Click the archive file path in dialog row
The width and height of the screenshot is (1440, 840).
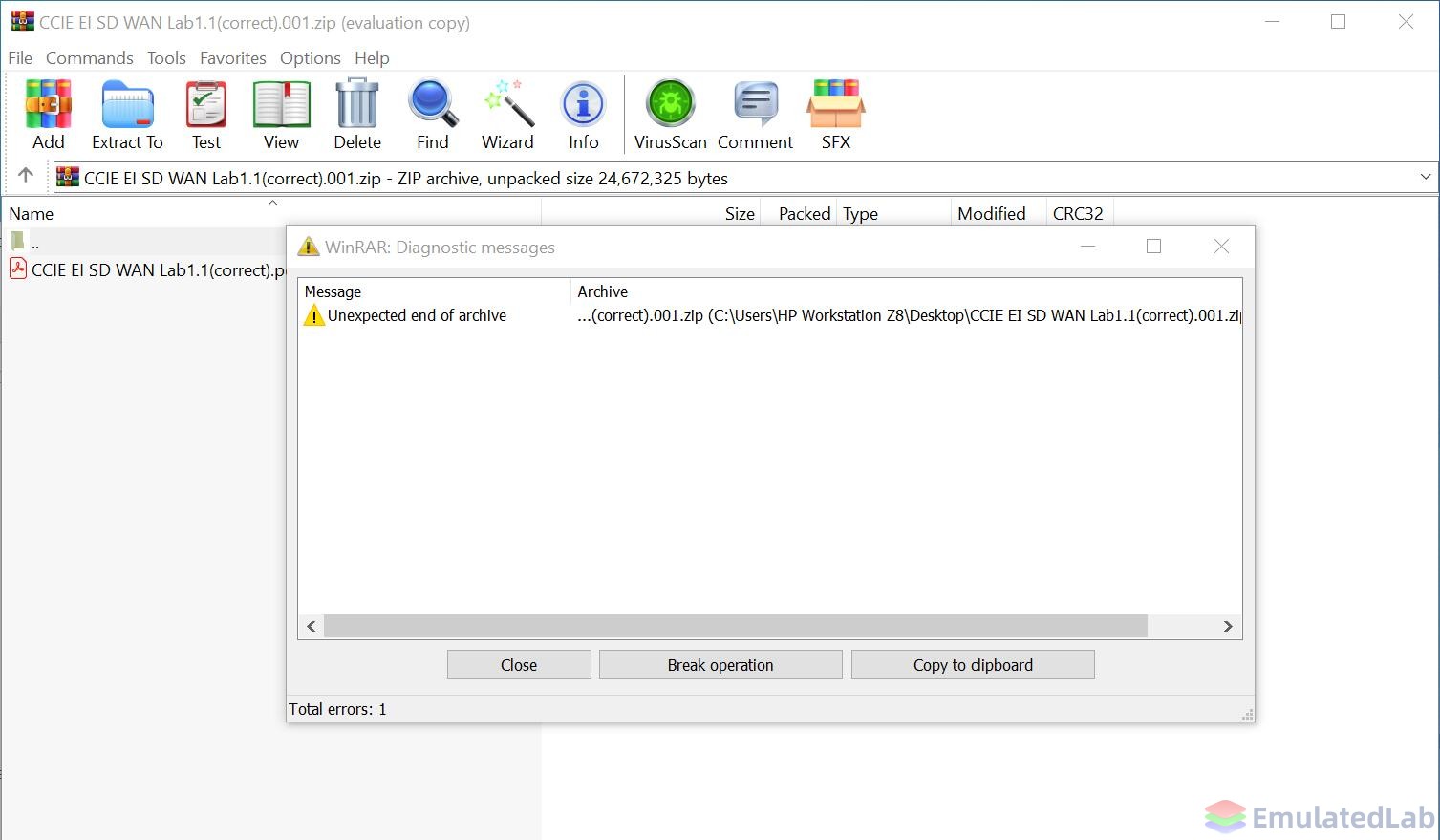point(909,315)
